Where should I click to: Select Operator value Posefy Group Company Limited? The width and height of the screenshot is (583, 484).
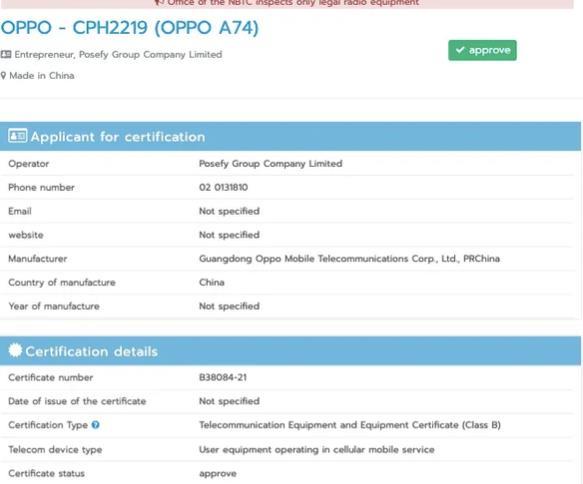[271, 164]
